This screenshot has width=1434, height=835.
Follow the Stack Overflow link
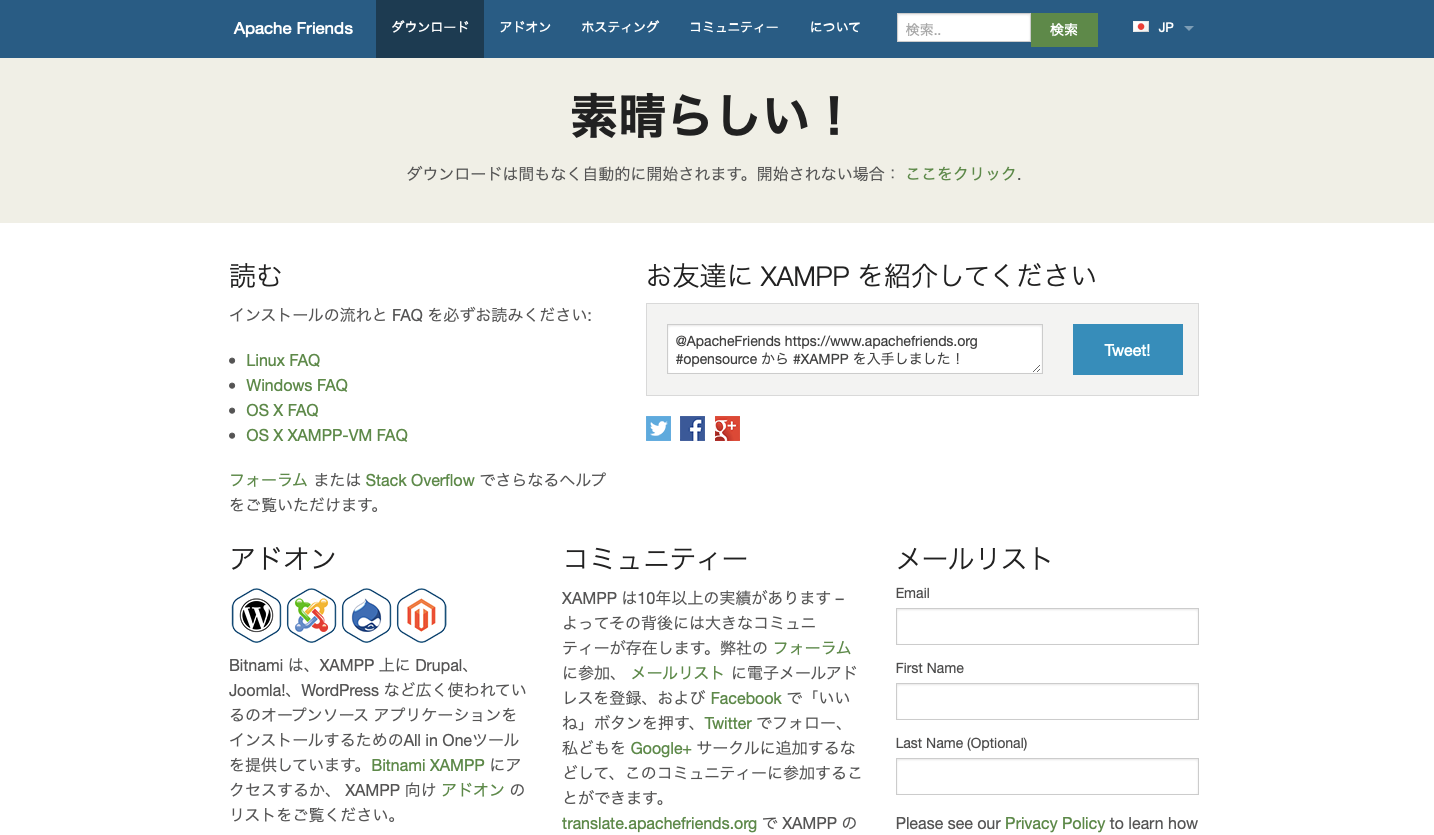pyautogui.click(x=420, y=480)
